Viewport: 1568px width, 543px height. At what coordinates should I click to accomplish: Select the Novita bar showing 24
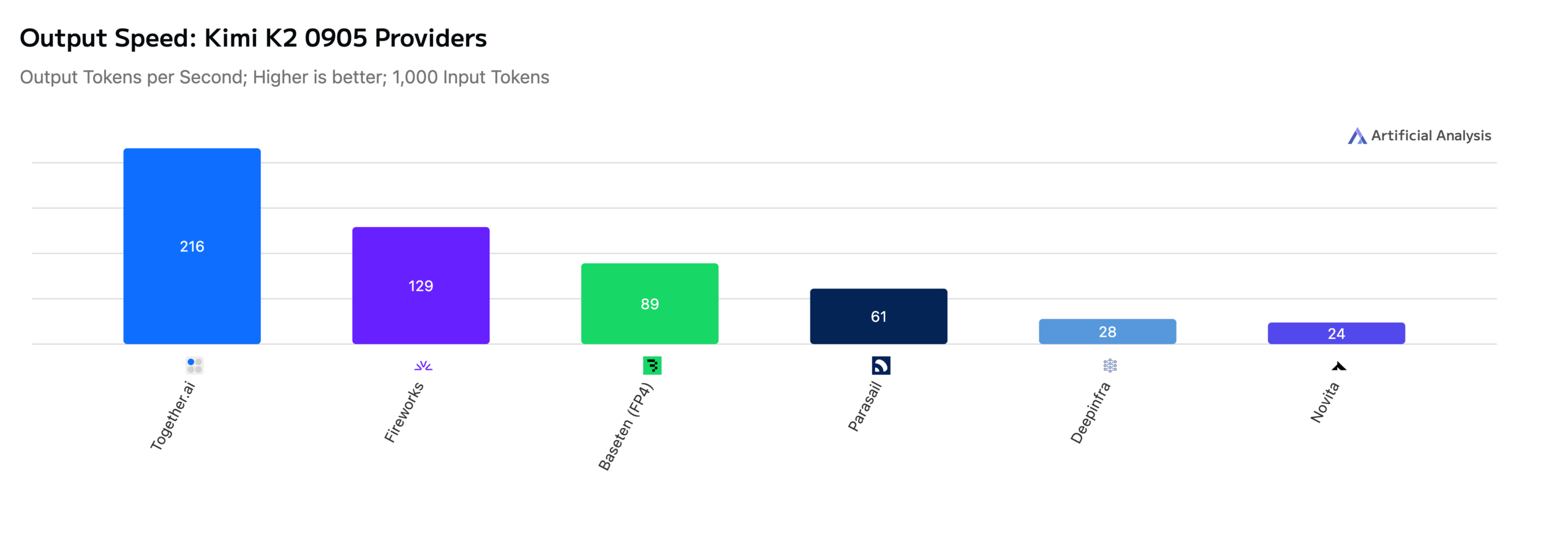pyautogui.click(x=1336, y=333)
